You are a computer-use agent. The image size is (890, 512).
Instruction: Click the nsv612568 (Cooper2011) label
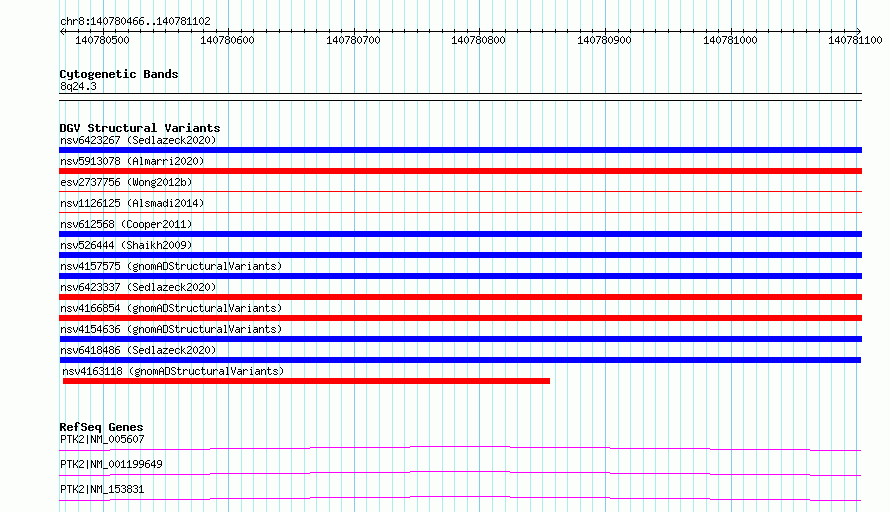click(x=126, y=224)
